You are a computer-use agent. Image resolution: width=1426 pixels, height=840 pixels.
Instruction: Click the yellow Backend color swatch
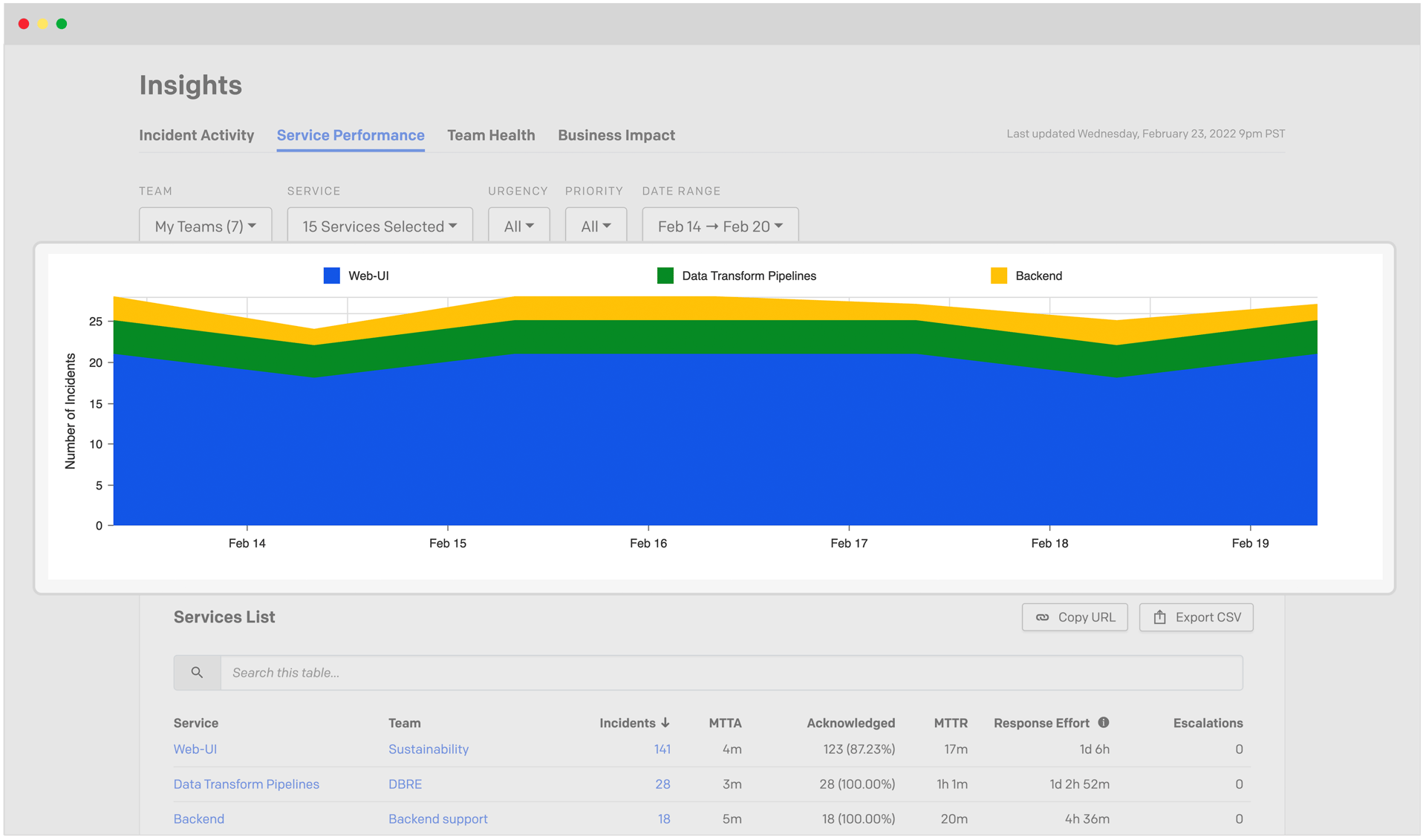[x=999, y=276]
